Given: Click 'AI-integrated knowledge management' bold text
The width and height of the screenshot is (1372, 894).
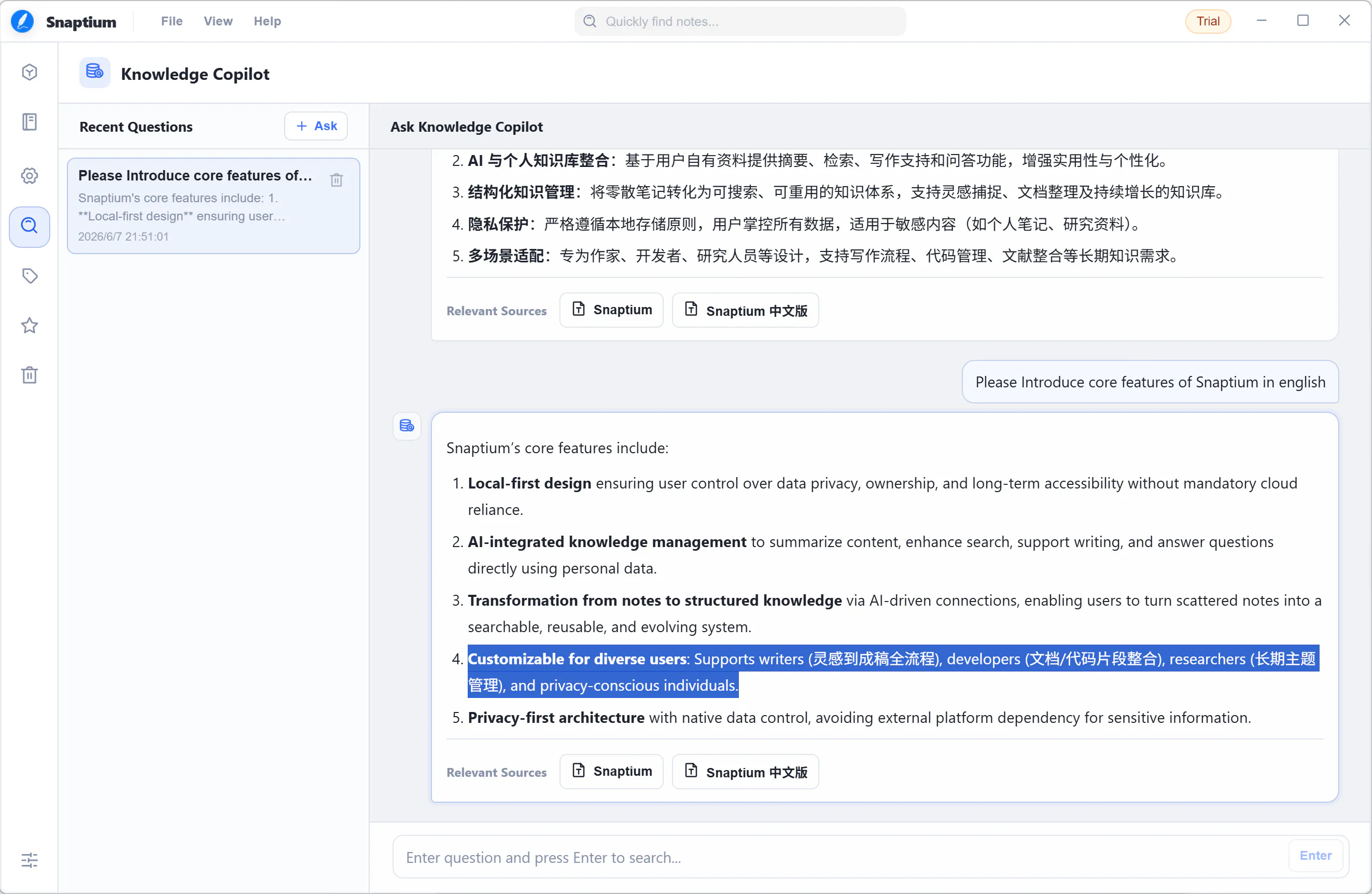Looking at the screenshot, I should 607,541.
